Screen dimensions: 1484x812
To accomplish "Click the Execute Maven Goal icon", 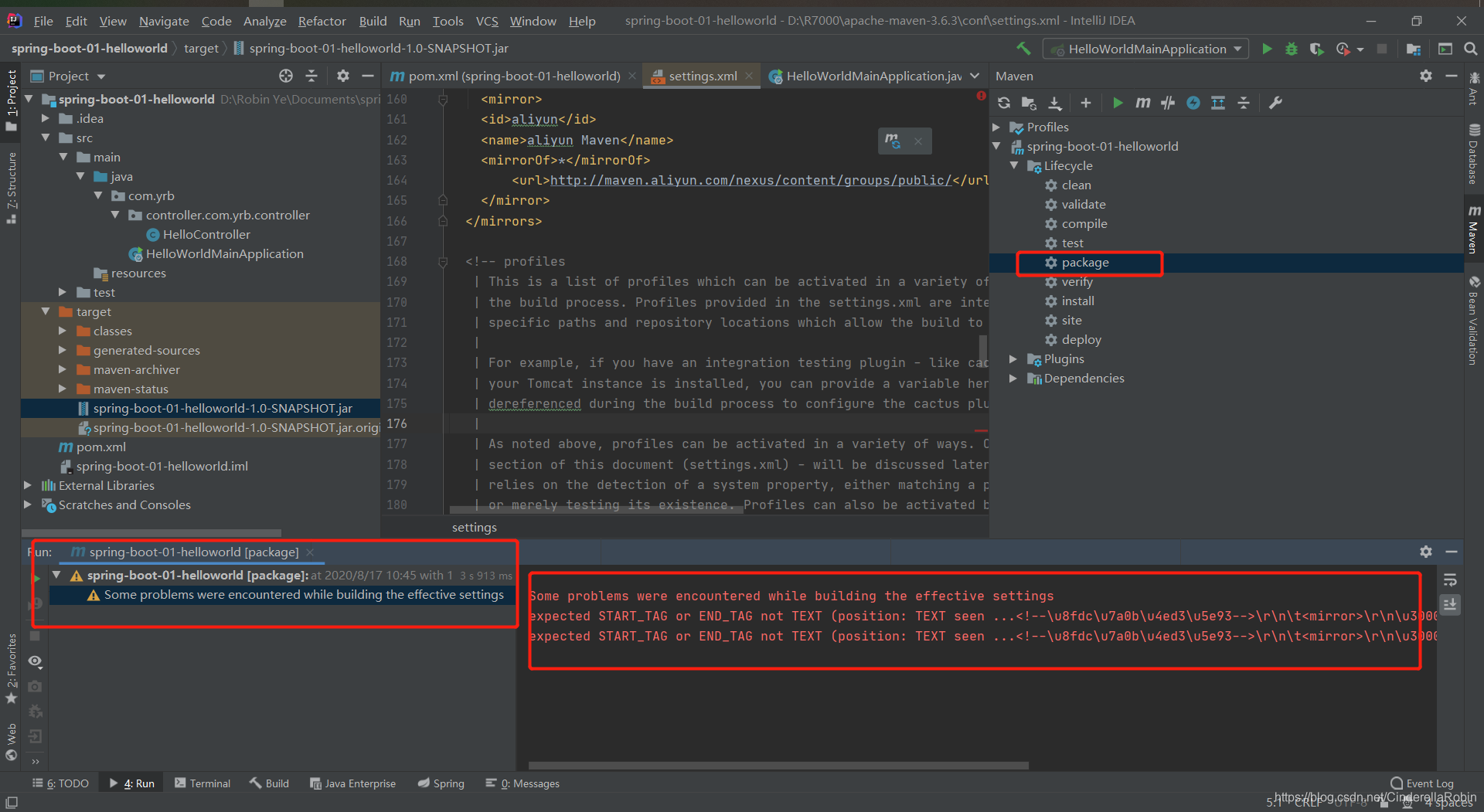I will tap(1143, 103).
